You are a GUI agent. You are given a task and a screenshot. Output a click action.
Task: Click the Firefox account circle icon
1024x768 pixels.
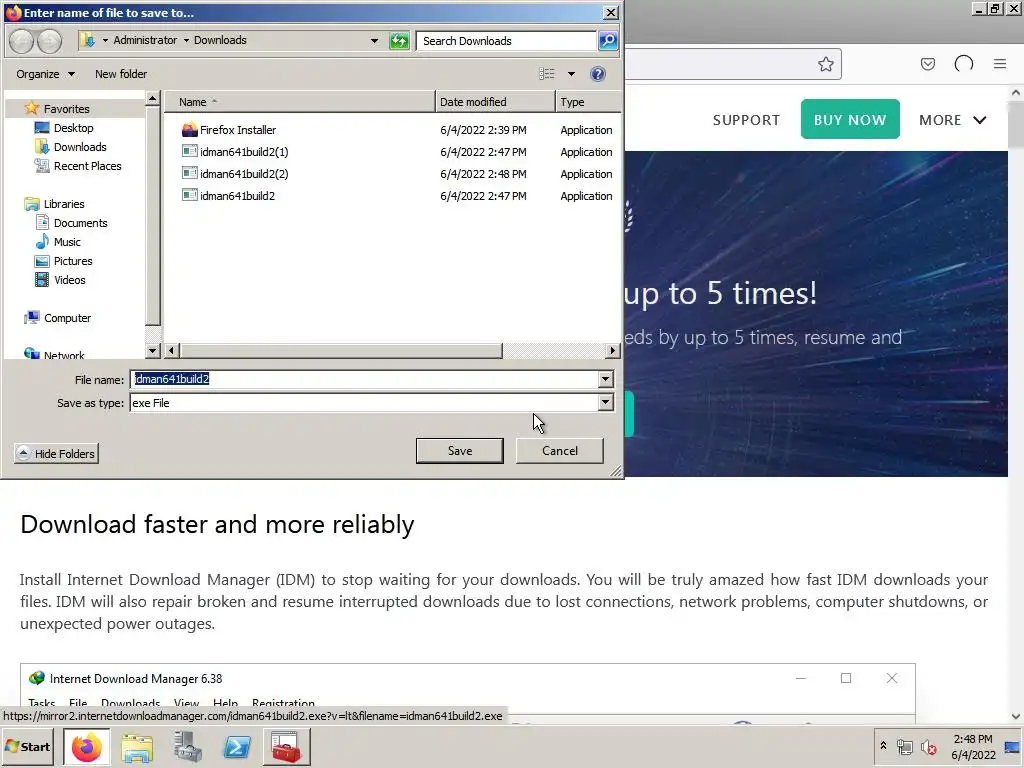click(x=964, y=64)
